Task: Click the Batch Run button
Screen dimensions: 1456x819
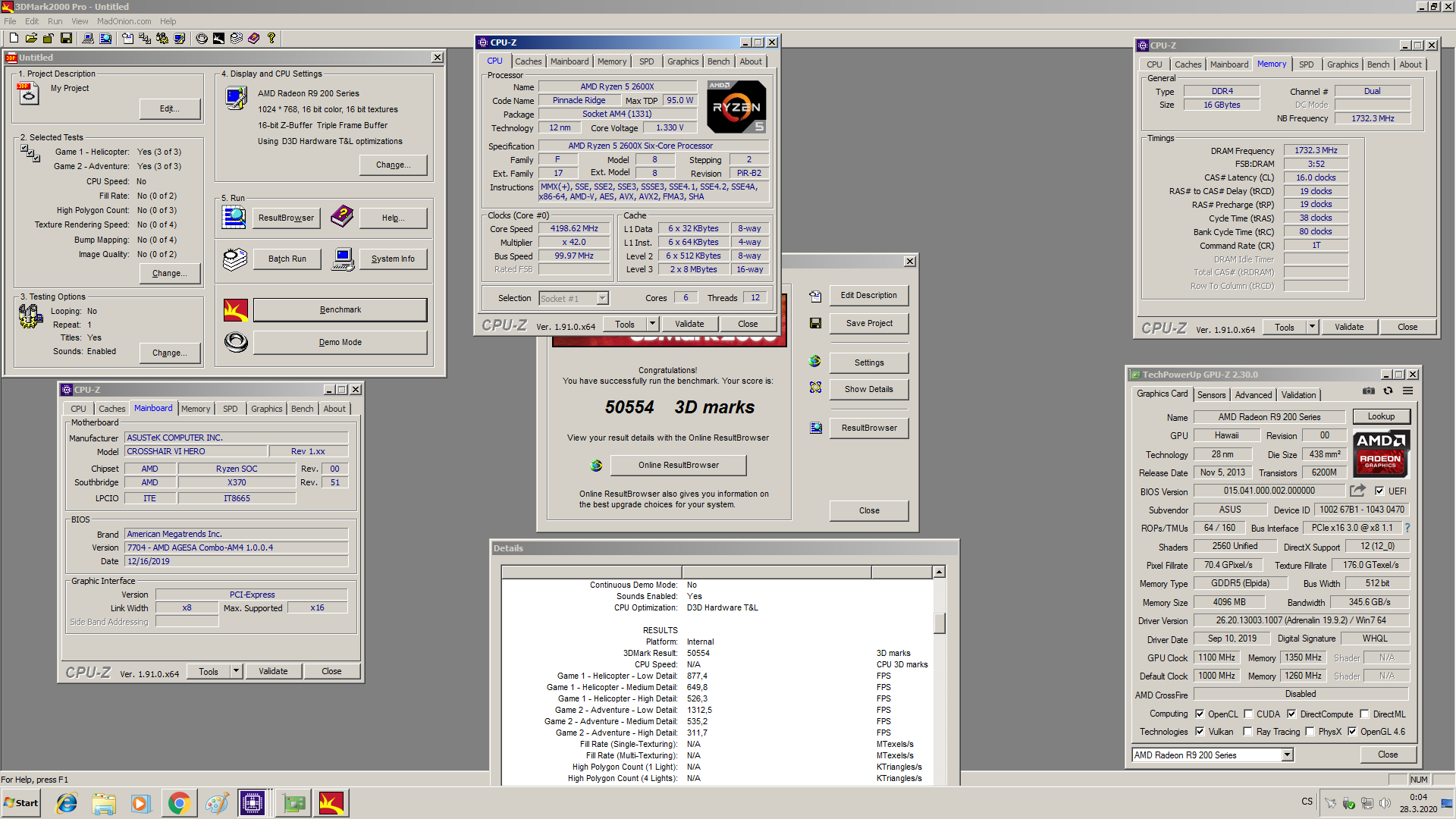Action: (287, 259)
